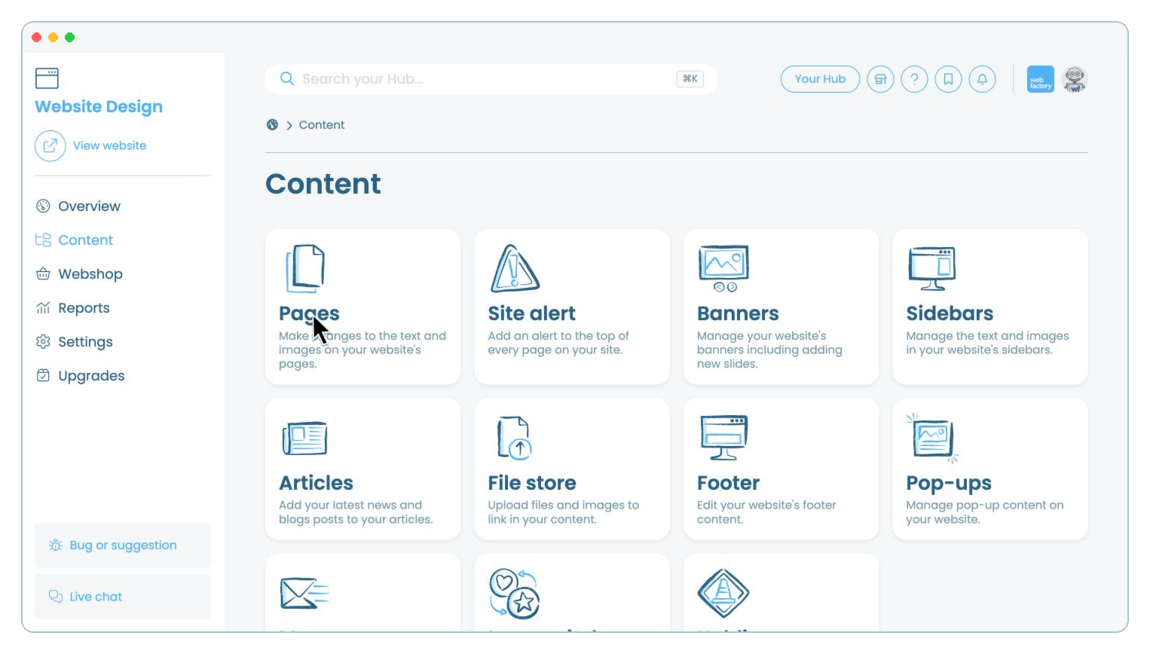Viewport: 1150px width, 654px height.
Task: Open notifications bell icon
Action: 982,79
